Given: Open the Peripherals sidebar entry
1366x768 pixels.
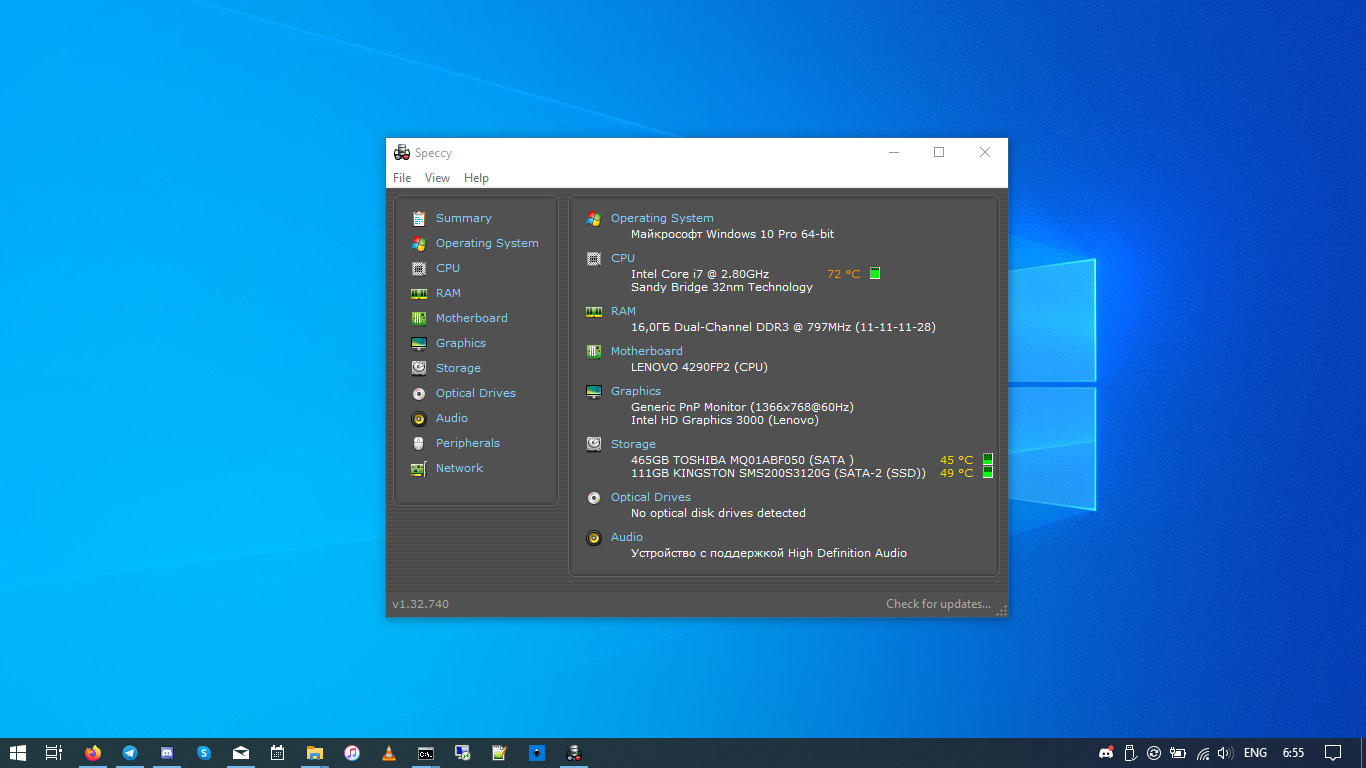Looking at the screenshot, I should pyautogui.click(x=467, y=443).
